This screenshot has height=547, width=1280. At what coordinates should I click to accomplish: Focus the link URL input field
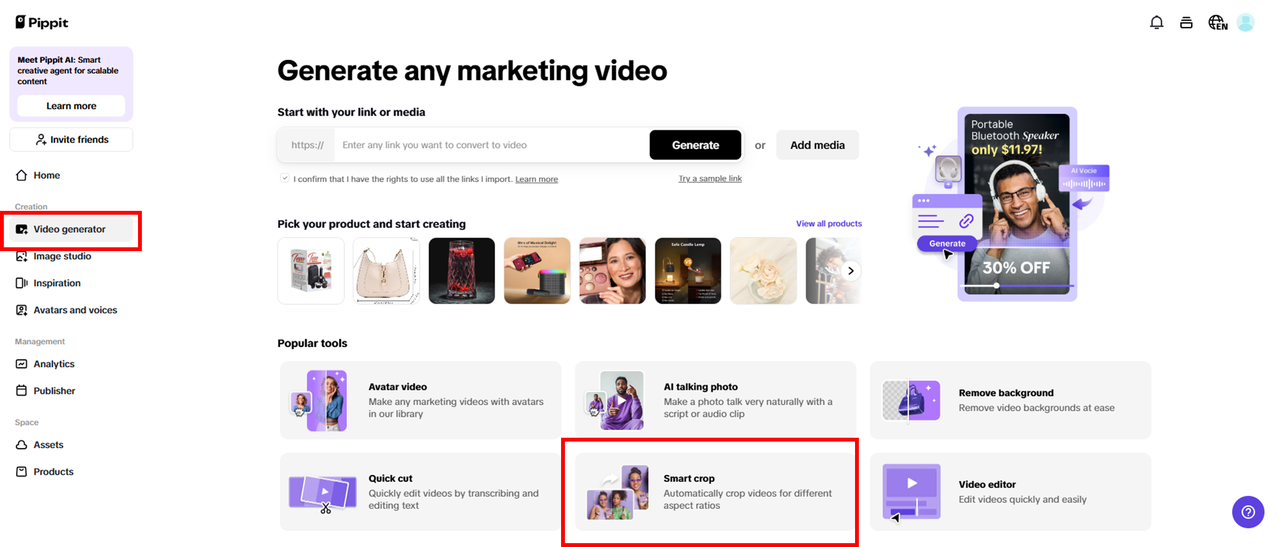(x=490, y=145)
